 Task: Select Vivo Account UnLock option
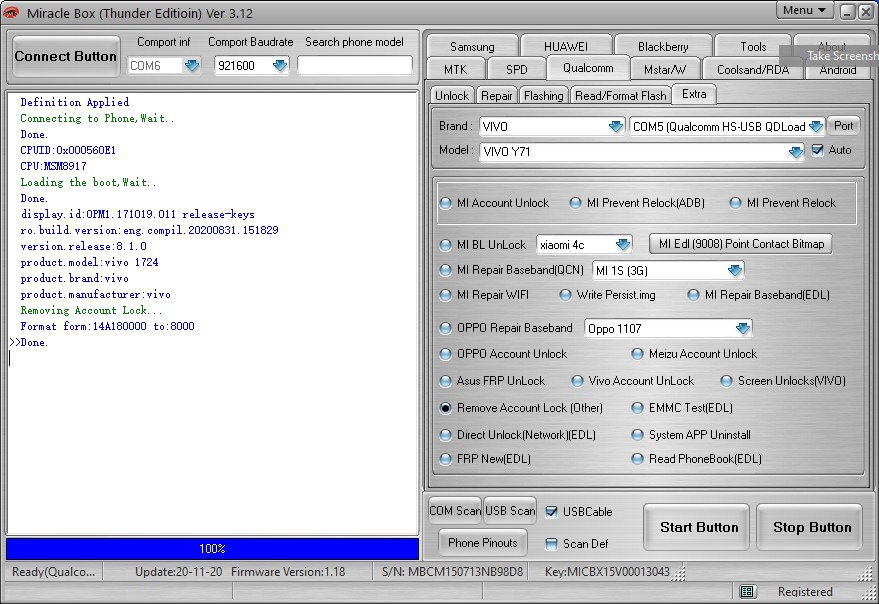577,381
